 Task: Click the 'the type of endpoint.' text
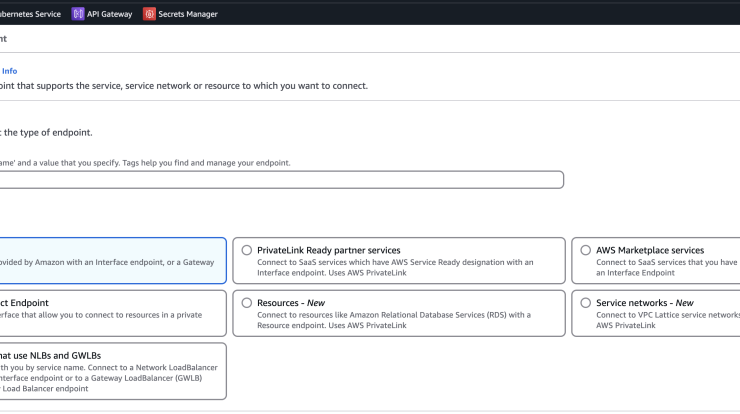[46, 133]
